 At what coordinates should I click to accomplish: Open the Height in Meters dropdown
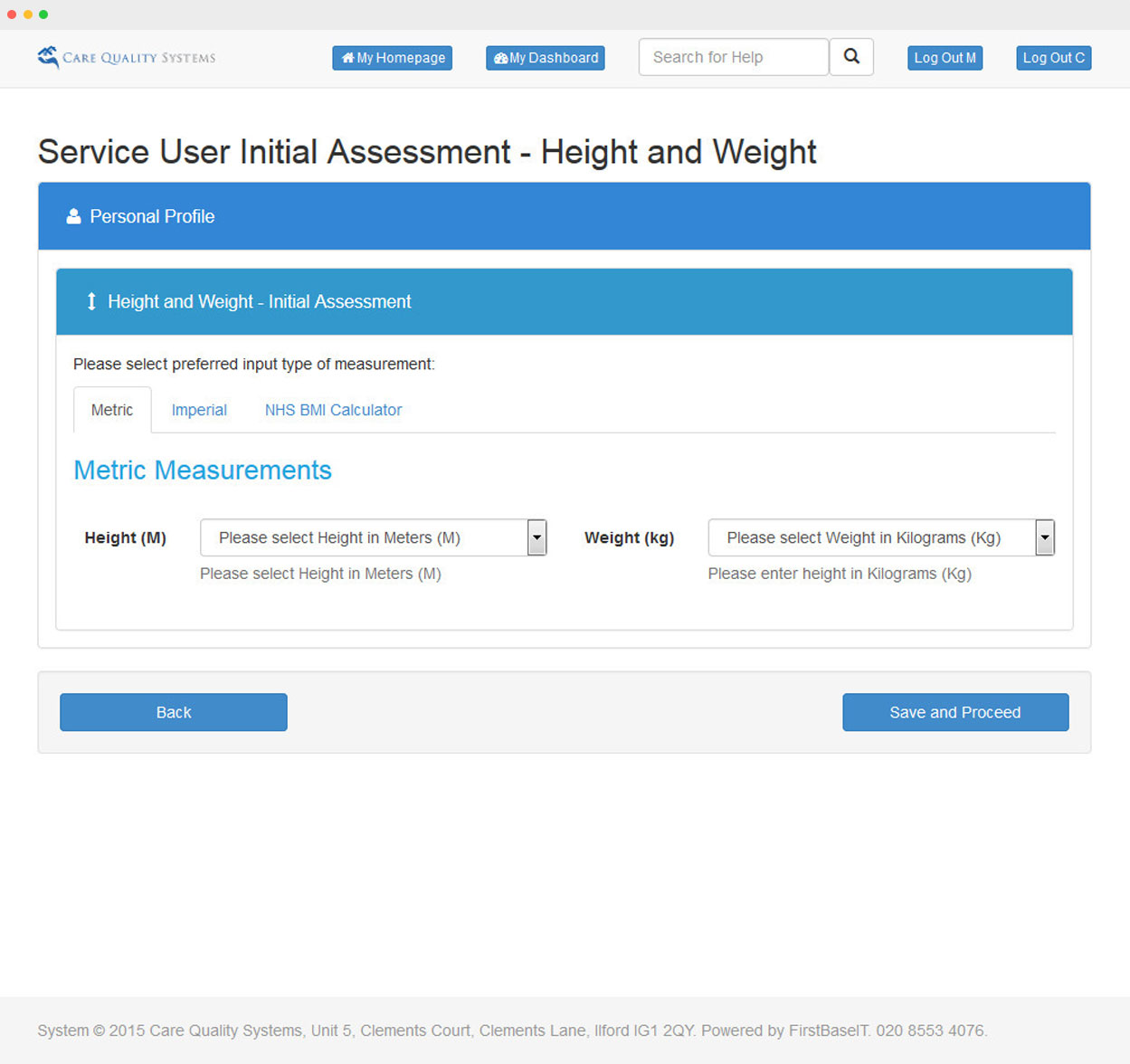(363, 537)
